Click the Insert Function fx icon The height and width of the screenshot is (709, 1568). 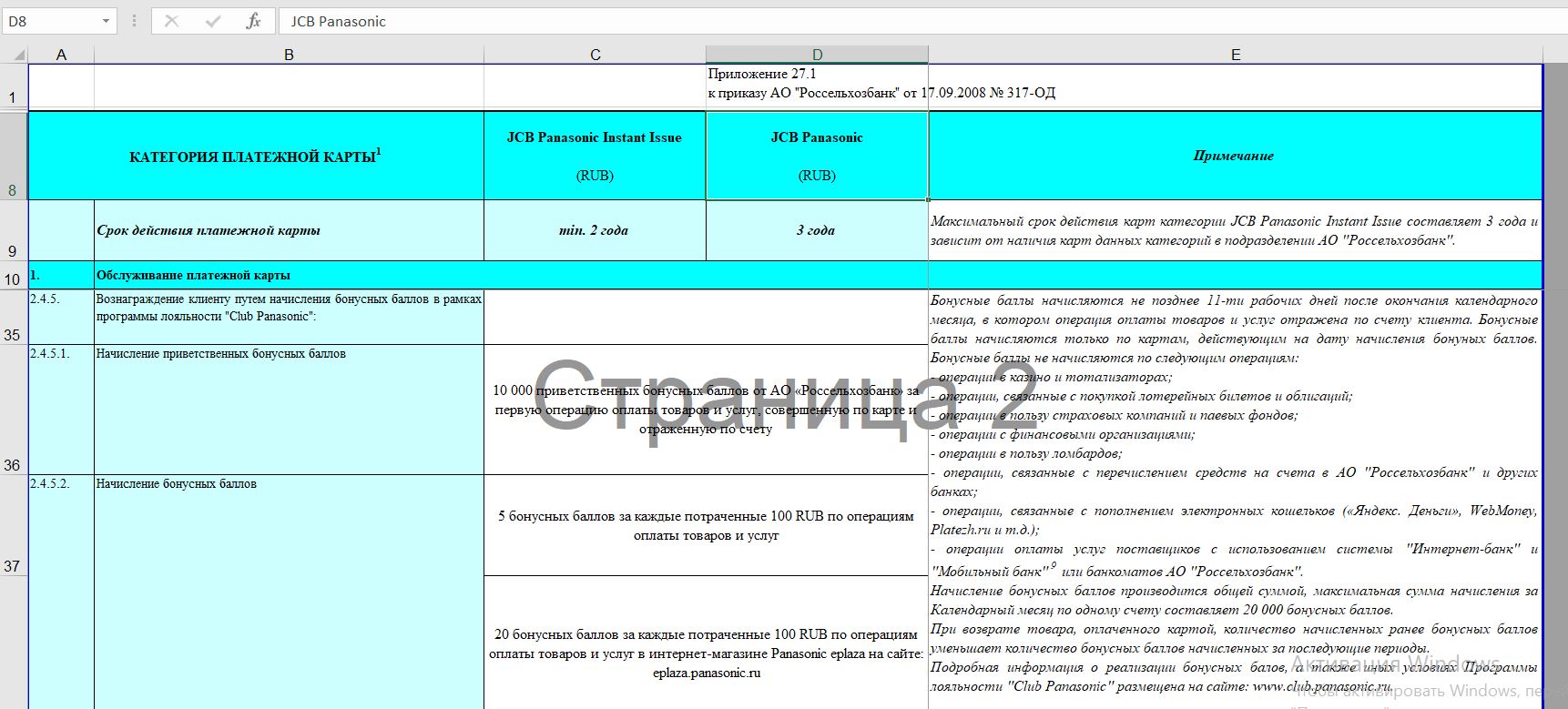[253, 21]
